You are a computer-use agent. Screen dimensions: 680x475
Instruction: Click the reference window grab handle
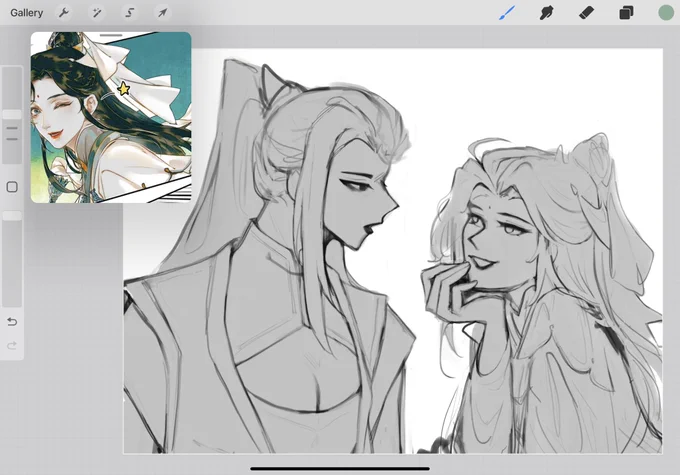[111, 35]
